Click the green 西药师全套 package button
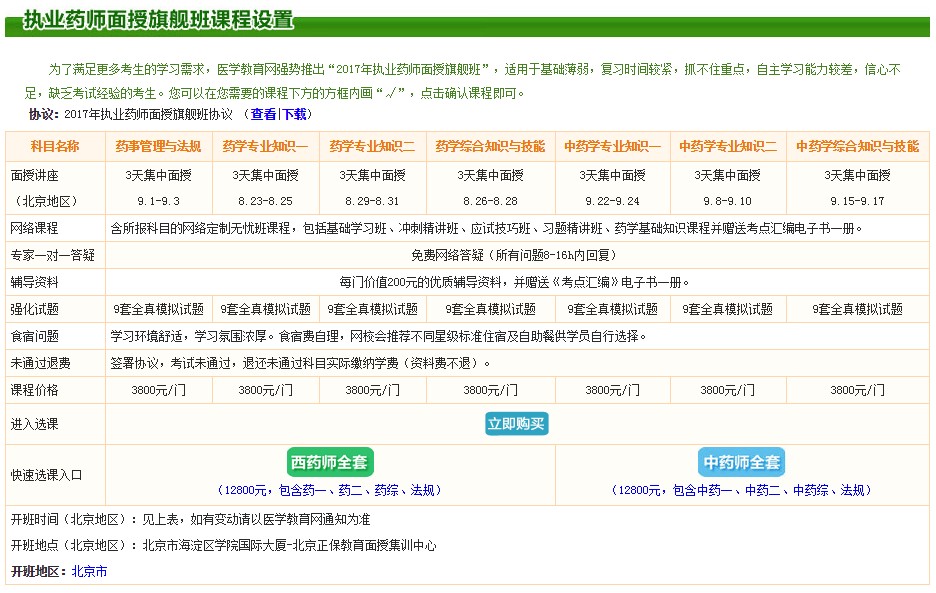The image size is (936, 593). pyautogui.click(x=330, y=461)
